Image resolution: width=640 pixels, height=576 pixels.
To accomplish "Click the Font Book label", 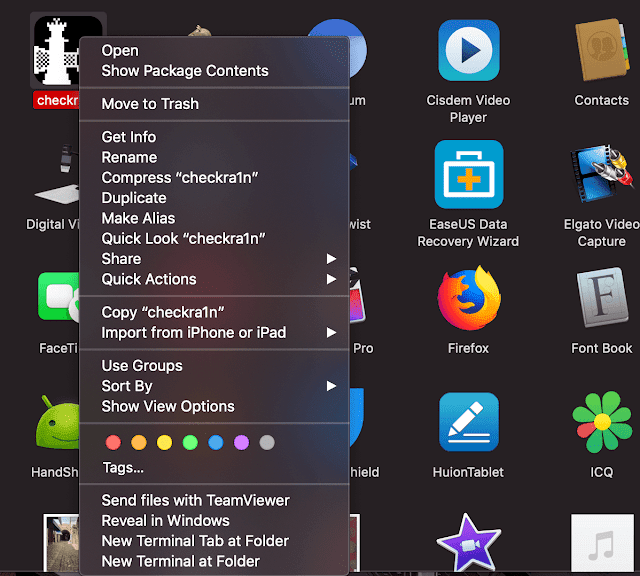I will 602,349.
